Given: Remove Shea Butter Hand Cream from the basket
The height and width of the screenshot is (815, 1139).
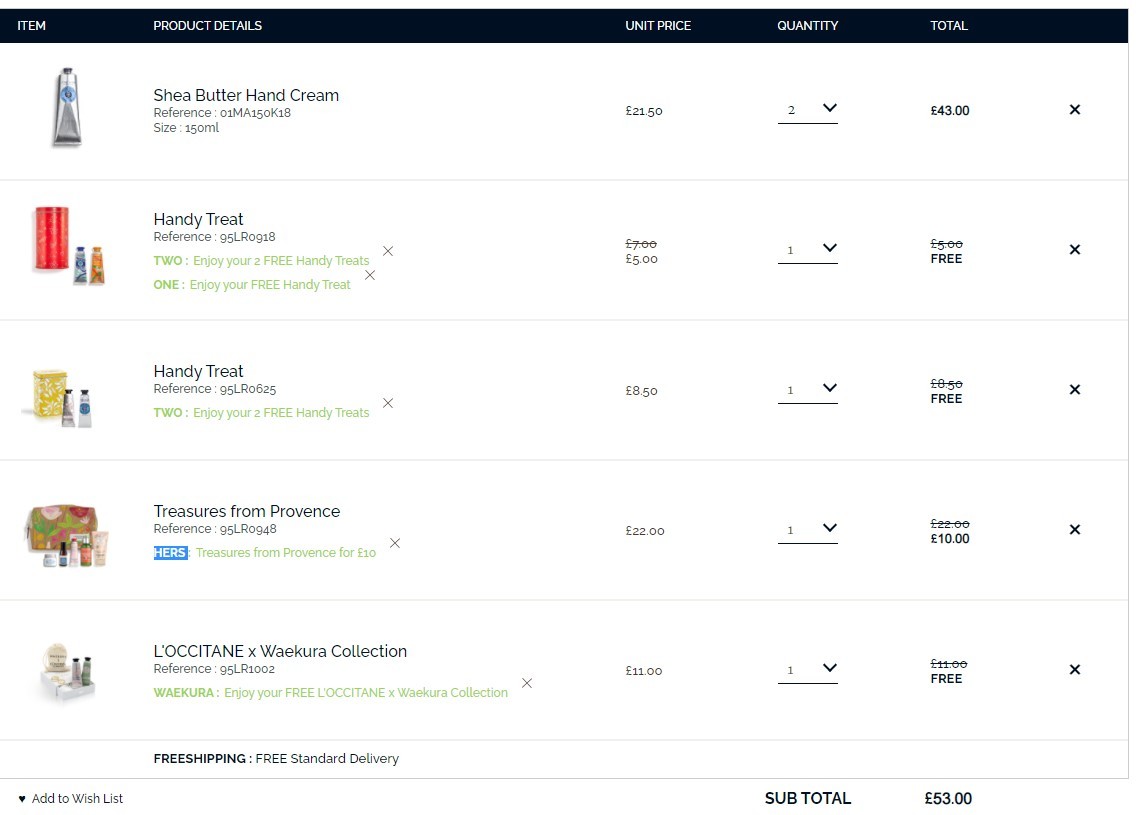Looking at the screenshot, I should pyautogui.click(x=1074, y=110).
